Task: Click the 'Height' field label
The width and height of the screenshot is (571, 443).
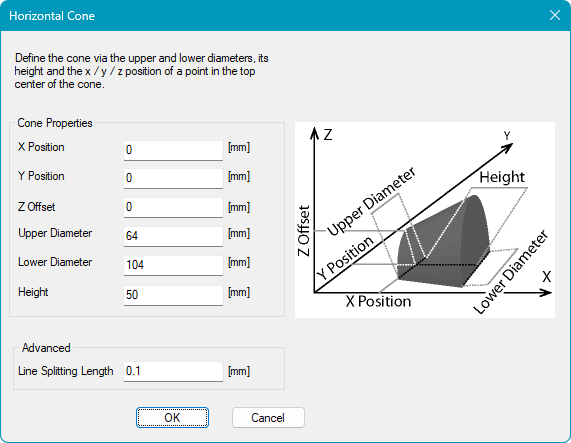Action: click(33, 292)
